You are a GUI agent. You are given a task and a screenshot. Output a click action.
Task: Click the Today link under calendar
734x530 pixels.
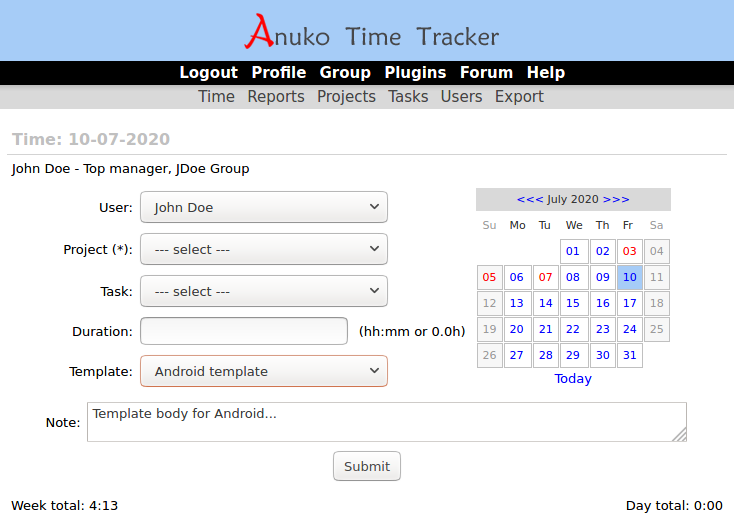coord(573,378)
